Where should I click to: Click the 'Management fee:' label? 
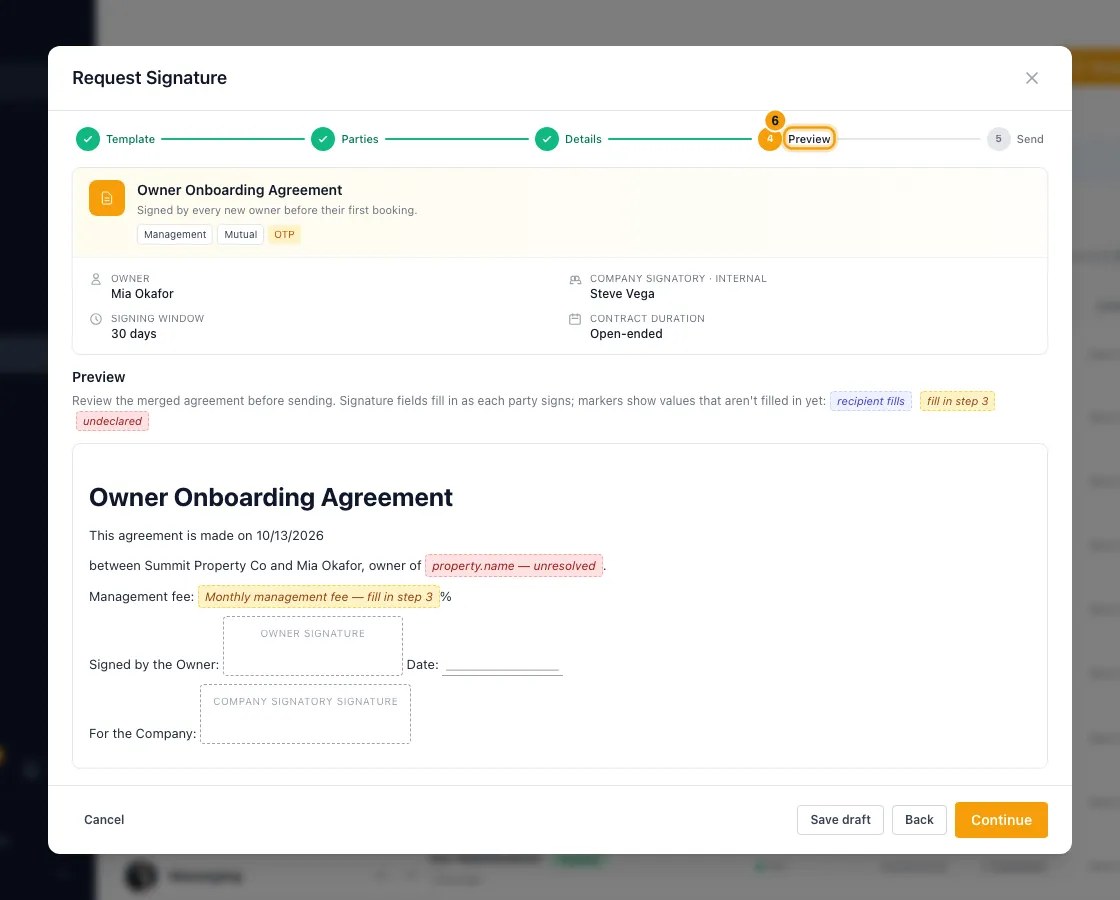[141, 596]
